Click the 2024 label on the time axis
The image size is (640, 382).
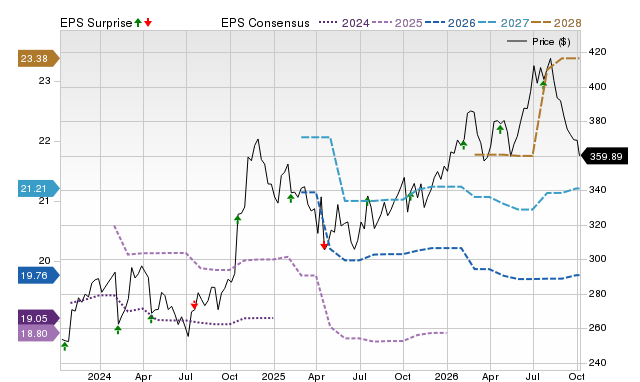(100, 376)
